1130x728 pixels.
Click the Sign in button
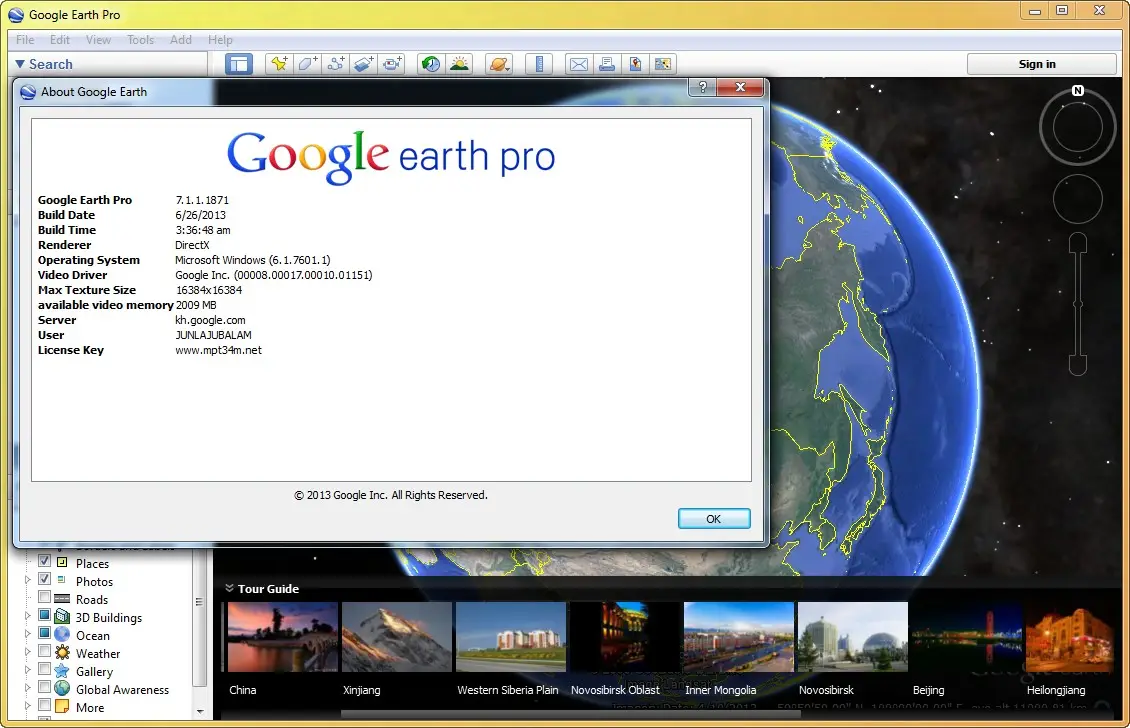click(x=1042, y=64)
